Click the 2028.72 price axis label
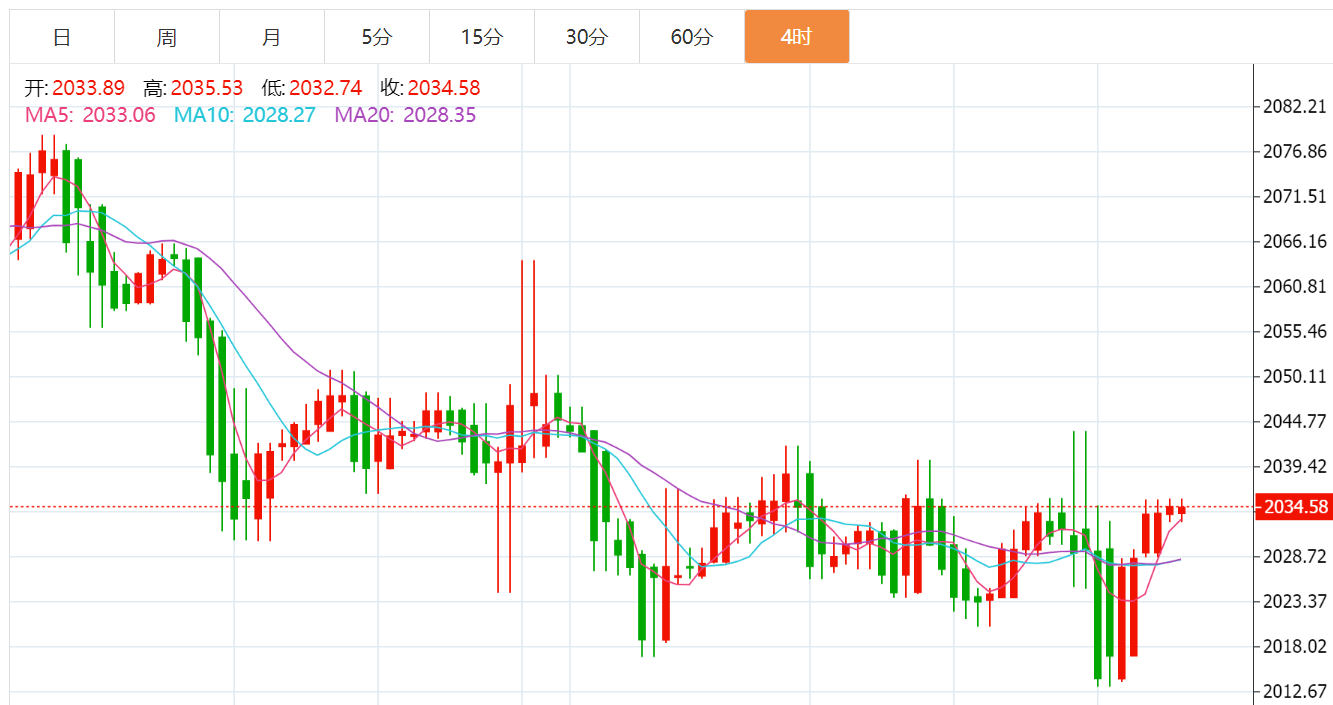Image resolution: width=1333 pixels, height=705 pixels. pyautogui.click(x=1296, y=556)
